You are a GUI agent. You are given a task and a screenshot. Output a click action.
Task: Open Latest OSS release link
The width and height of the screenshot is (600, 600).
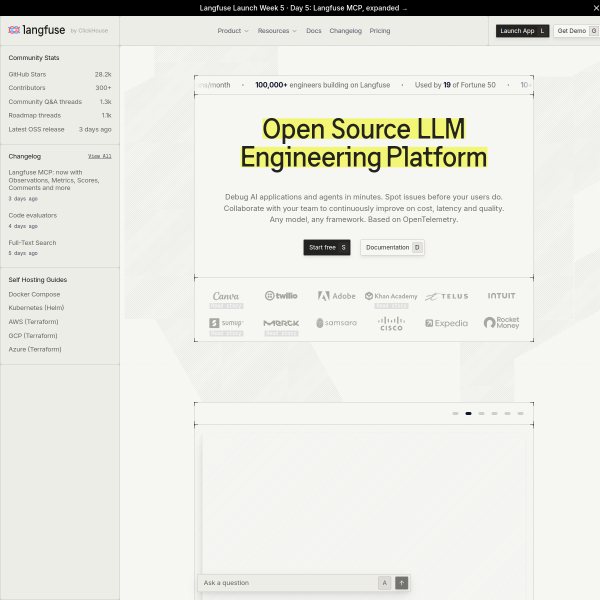click(x=60, y=129)
